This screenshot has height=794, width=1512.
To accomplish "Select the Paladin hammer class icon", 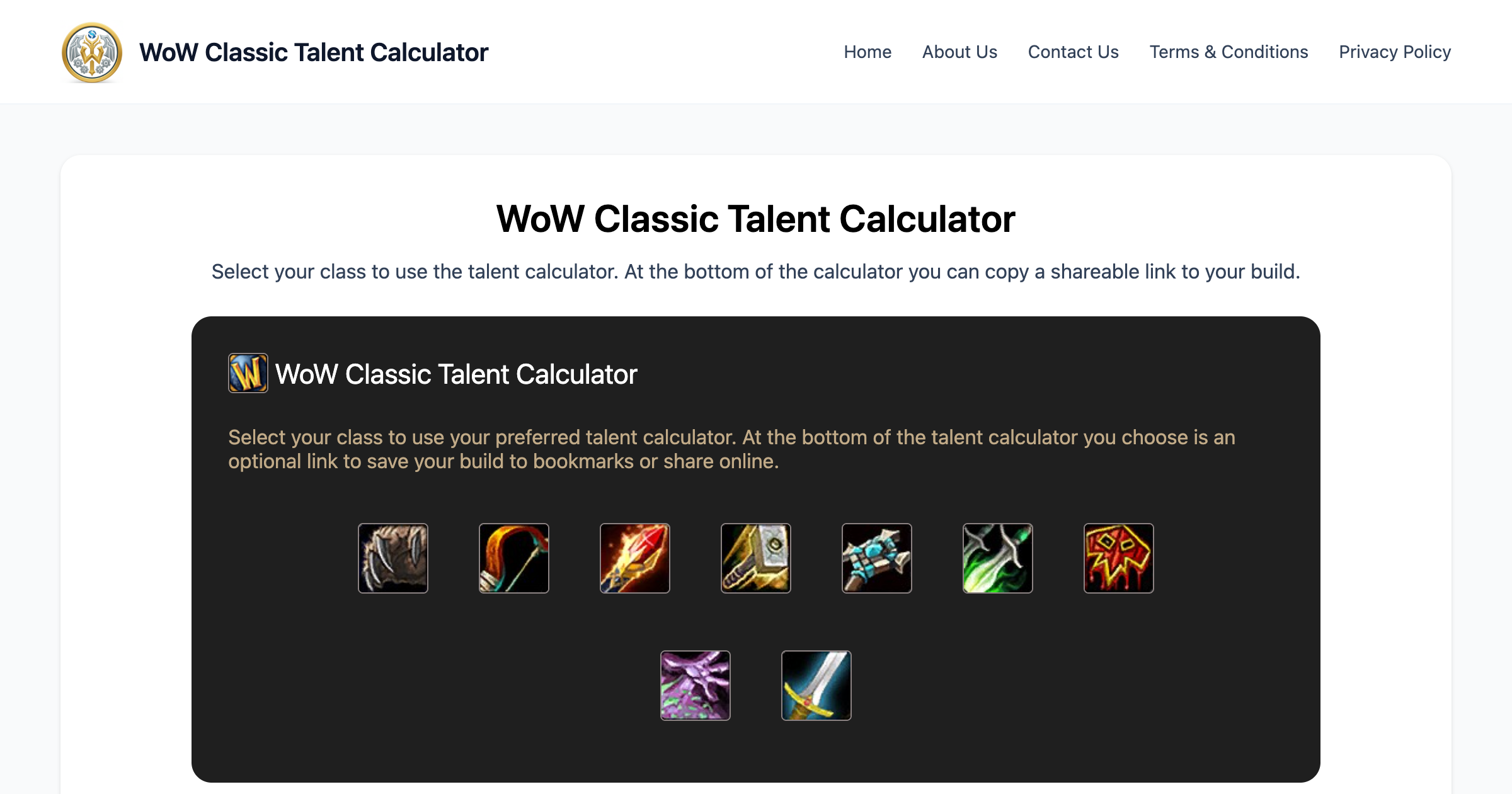I will (755, 558).
